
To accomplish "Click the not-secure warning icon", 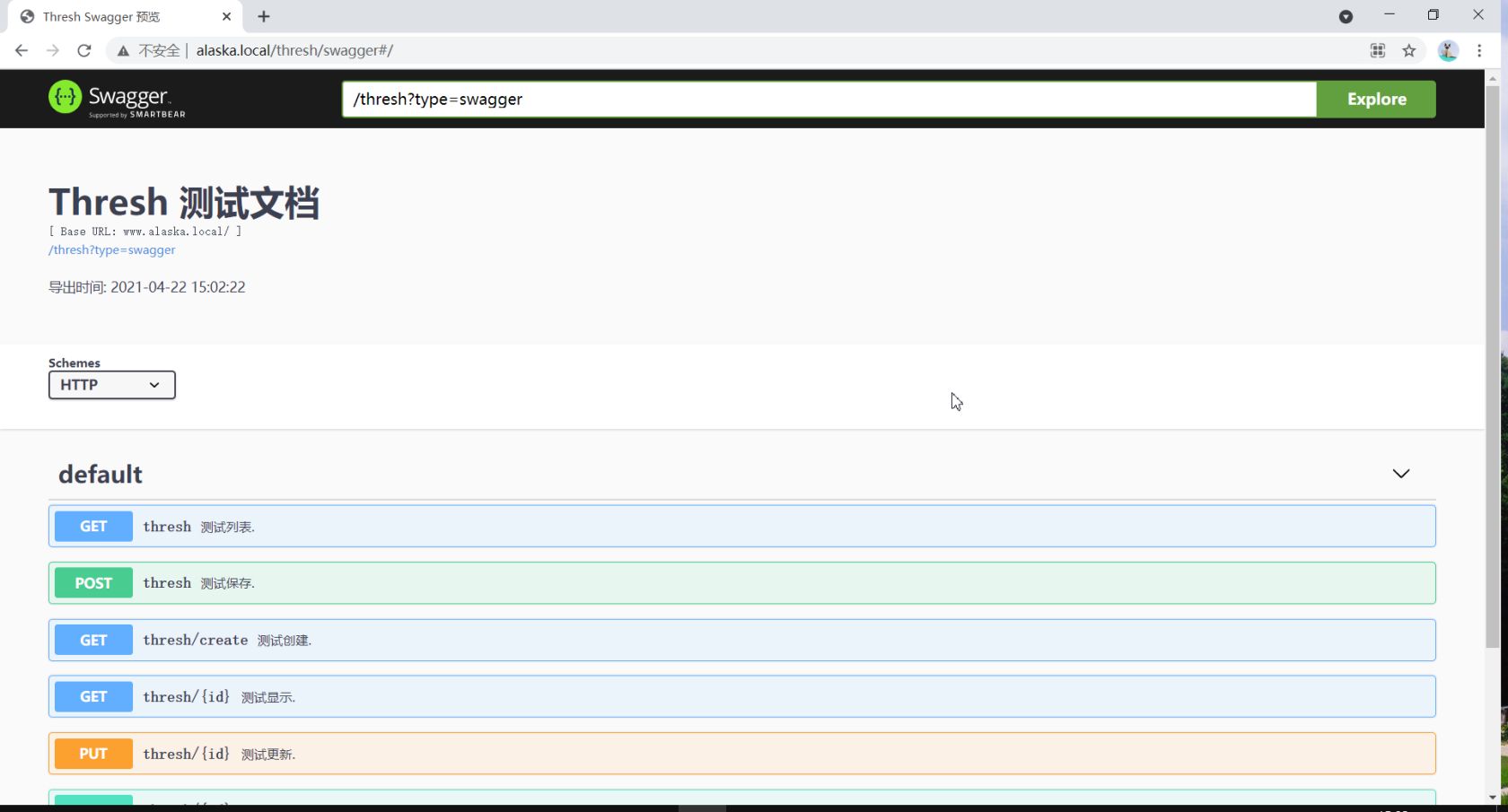I will [x=124, y=51].
